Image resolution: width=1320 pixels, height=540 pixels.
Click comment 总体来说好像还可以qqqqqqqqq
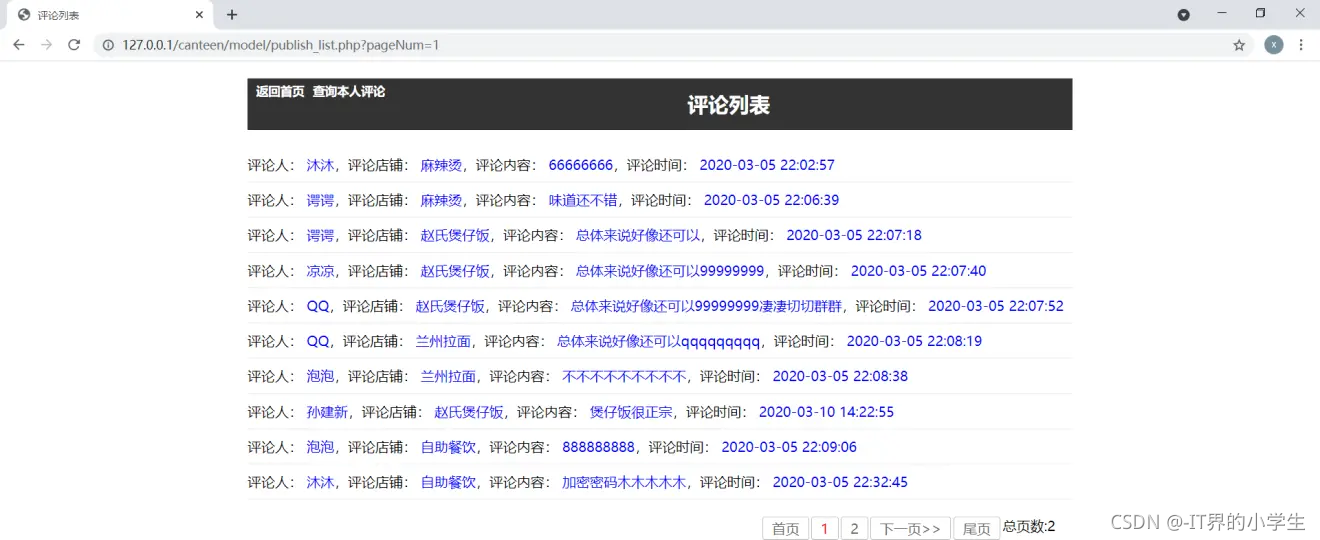(x=658, y=341)
